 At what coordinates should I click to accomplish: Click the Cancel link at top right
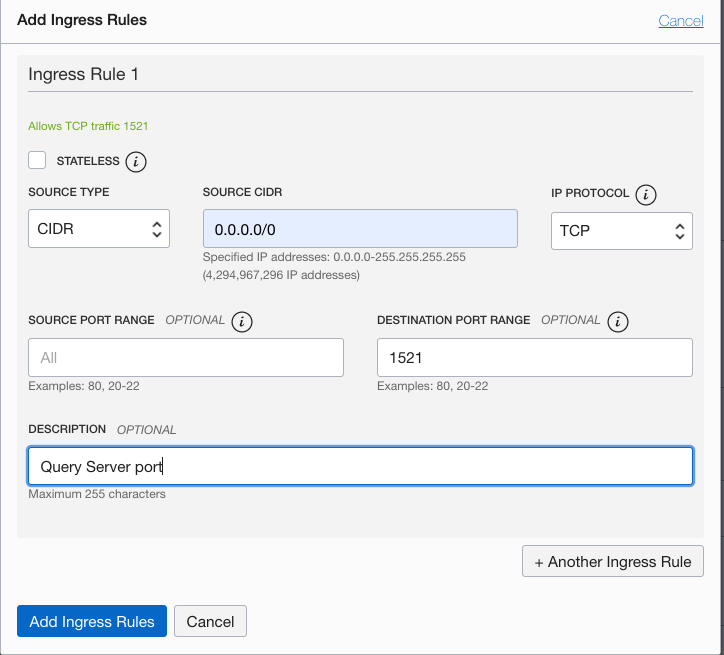pyautogui.click(x=680, y=21)
